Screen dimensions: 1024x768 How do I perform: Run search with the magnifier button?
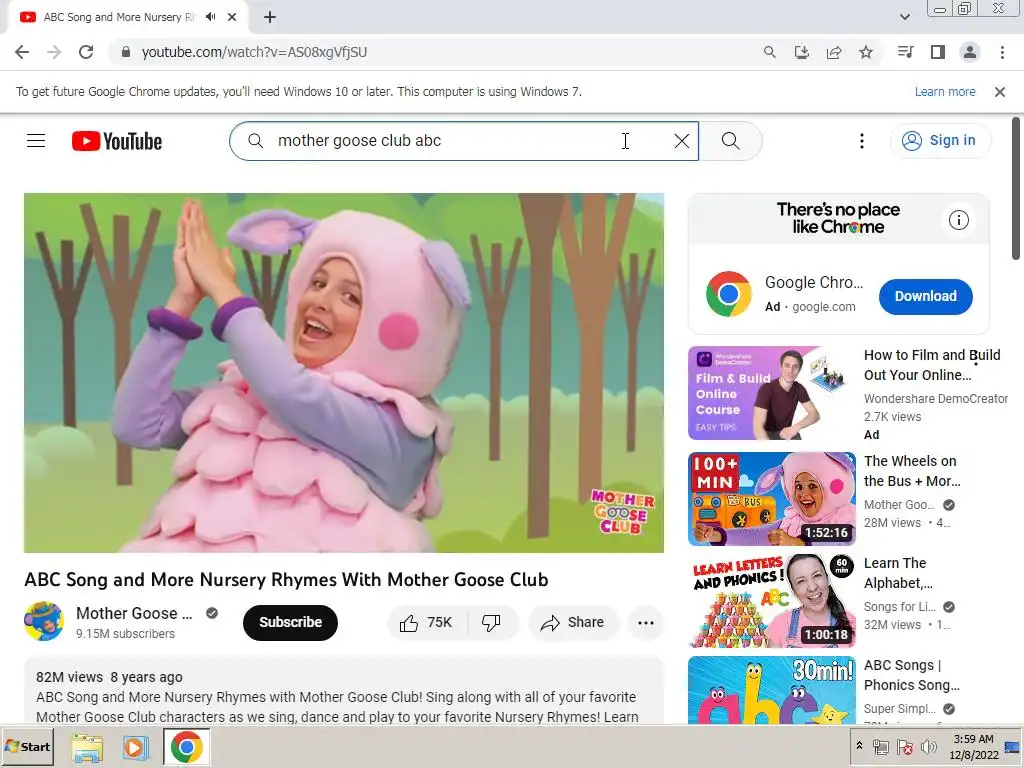click(x=730, y=140)
